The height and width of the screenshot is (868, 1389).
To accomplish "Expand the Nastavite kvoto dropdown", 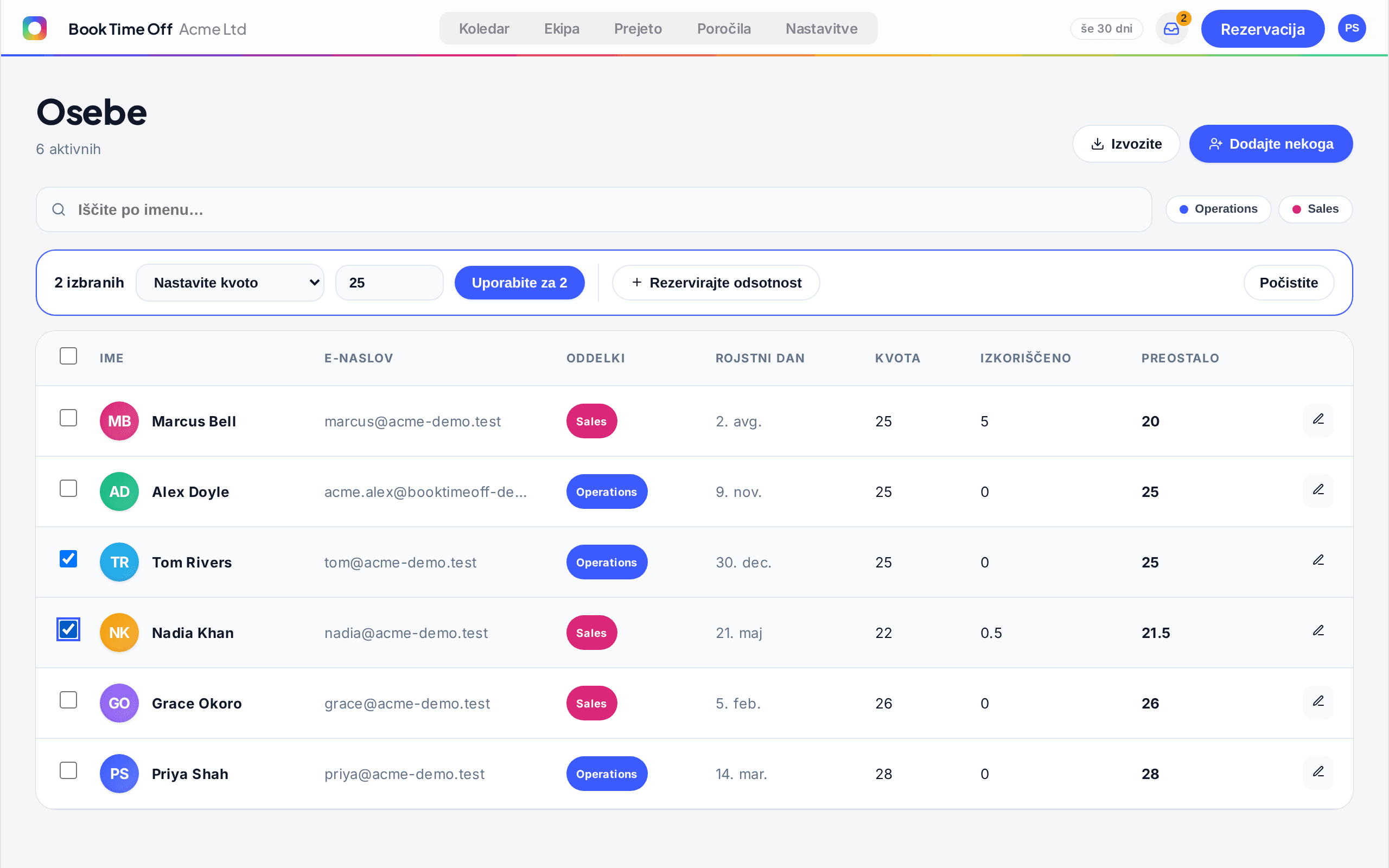I will (x=230, y=283).
